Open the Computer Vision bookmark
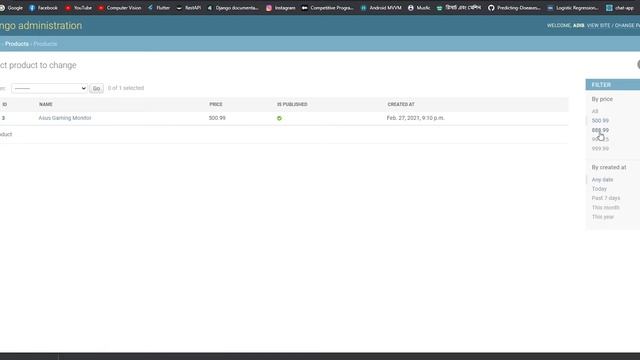Screen dimensions: 640x360 [120, 8]
